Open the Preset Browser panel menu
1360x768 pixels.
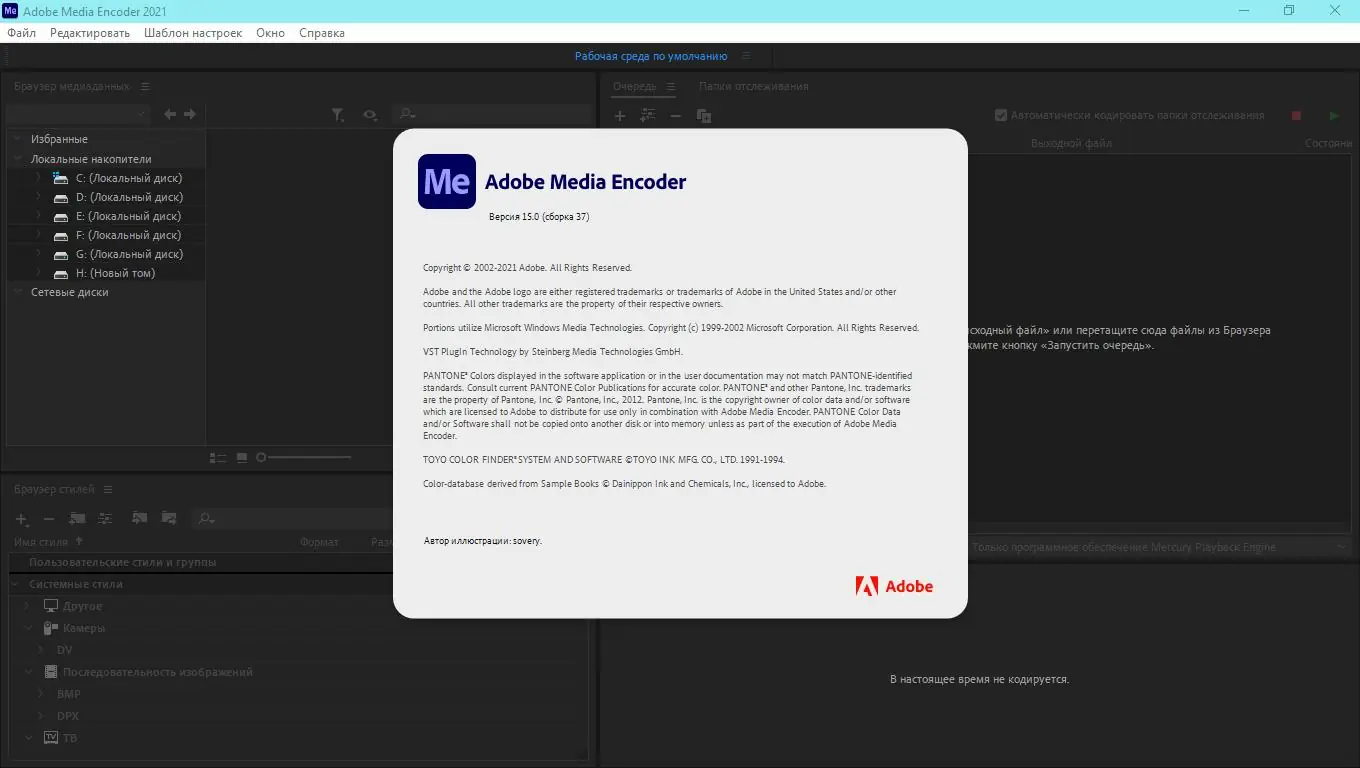click(x=108, y=489)
